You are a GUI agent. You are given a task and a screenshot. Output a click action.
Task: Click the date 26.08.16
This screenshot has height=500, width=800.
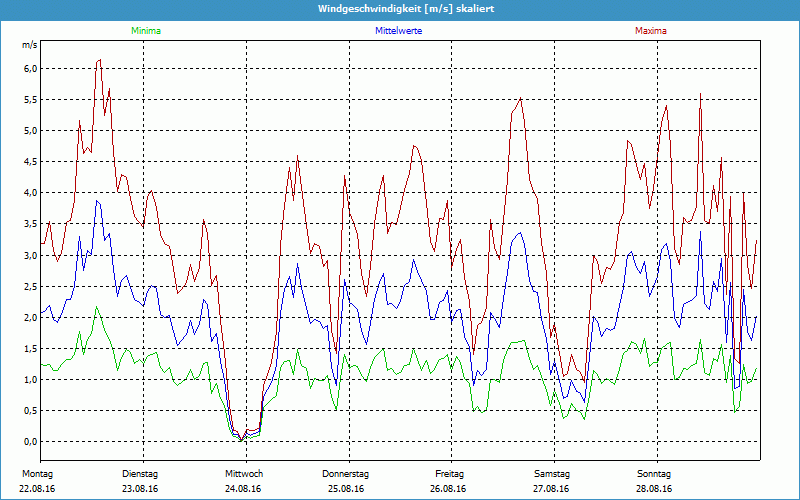click(x=448, y=489)
